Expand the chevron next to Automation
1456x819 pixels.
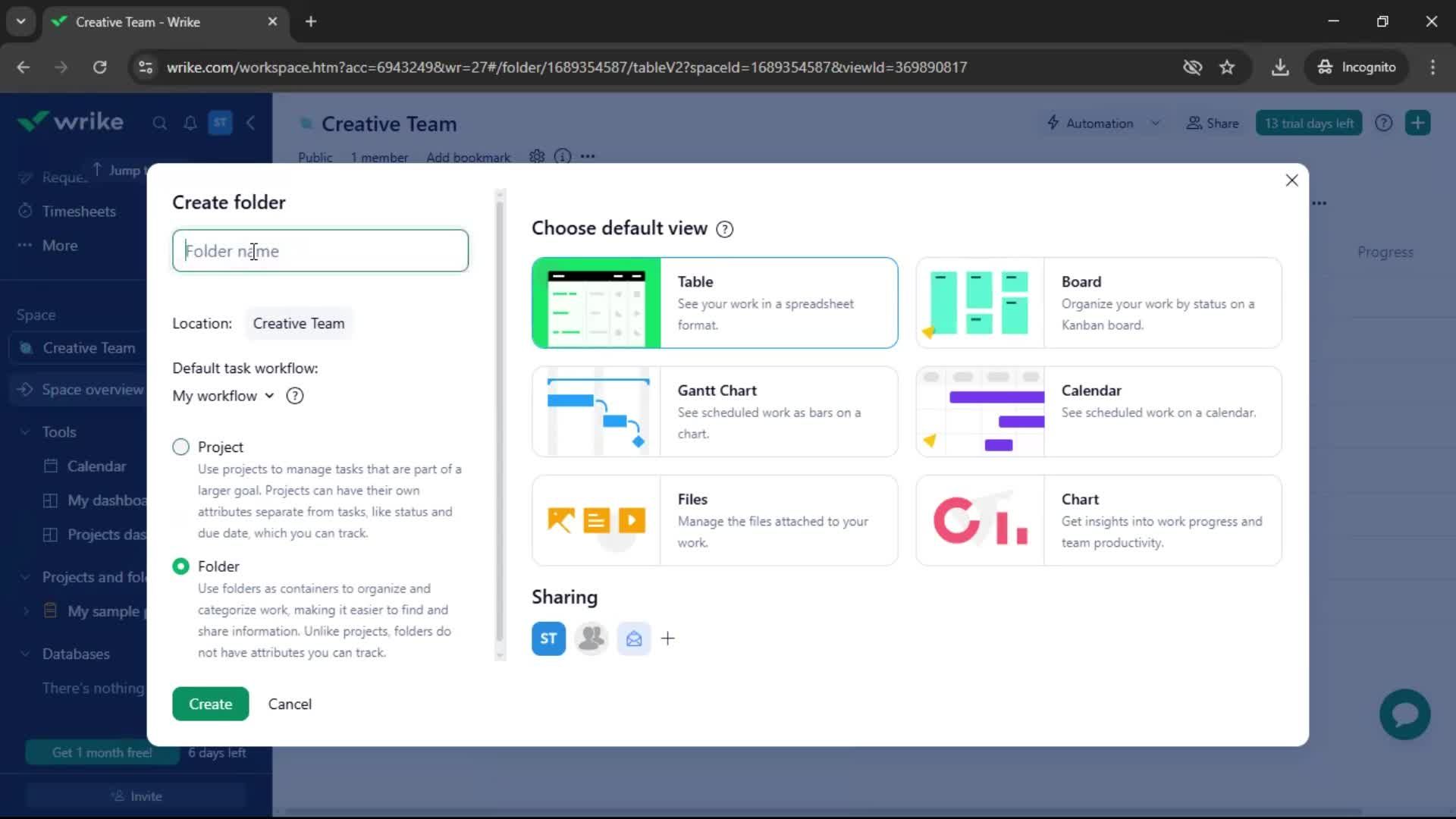(x=1155, y=123)
